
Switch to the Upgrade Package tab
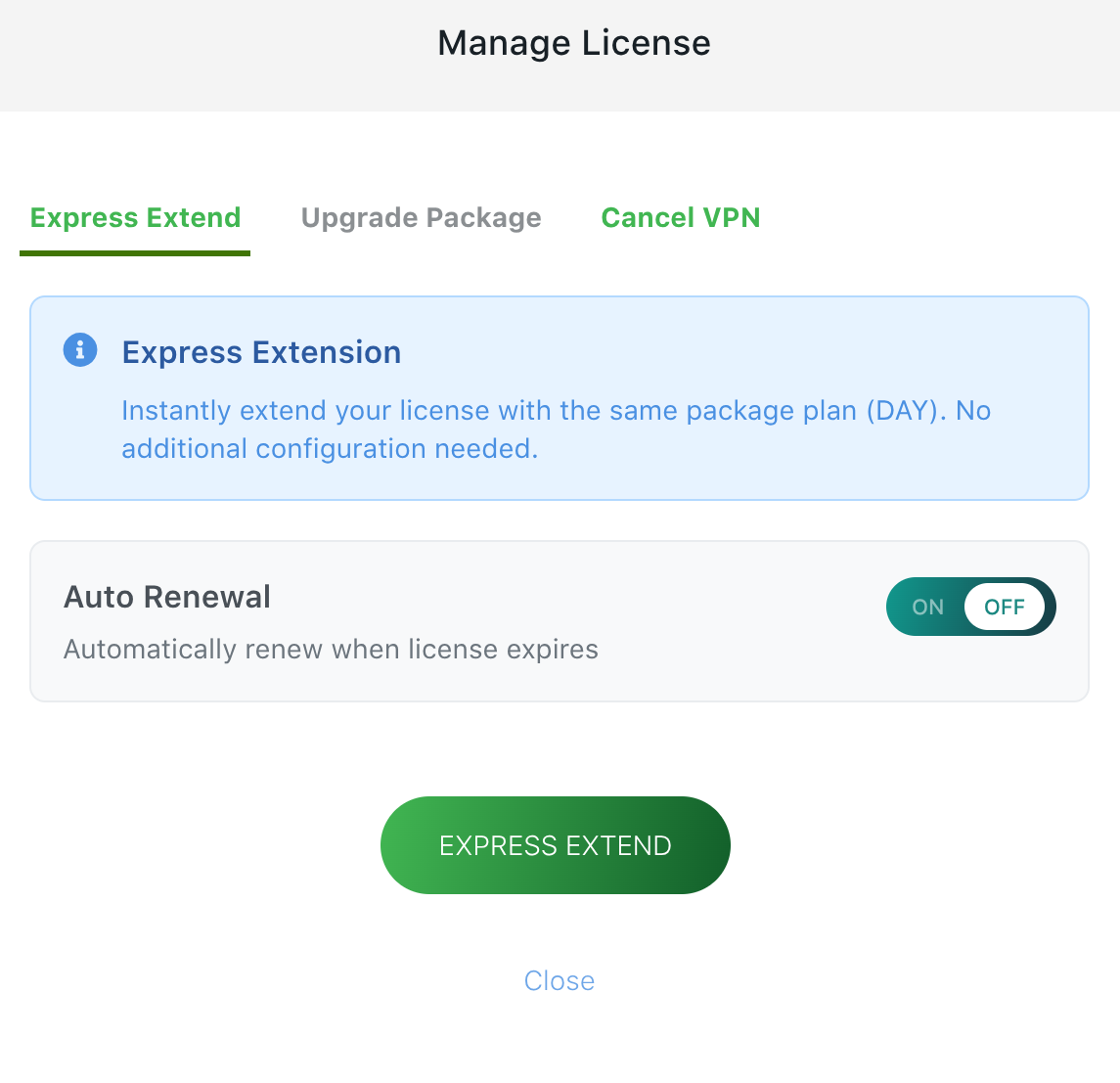[421, 218]
